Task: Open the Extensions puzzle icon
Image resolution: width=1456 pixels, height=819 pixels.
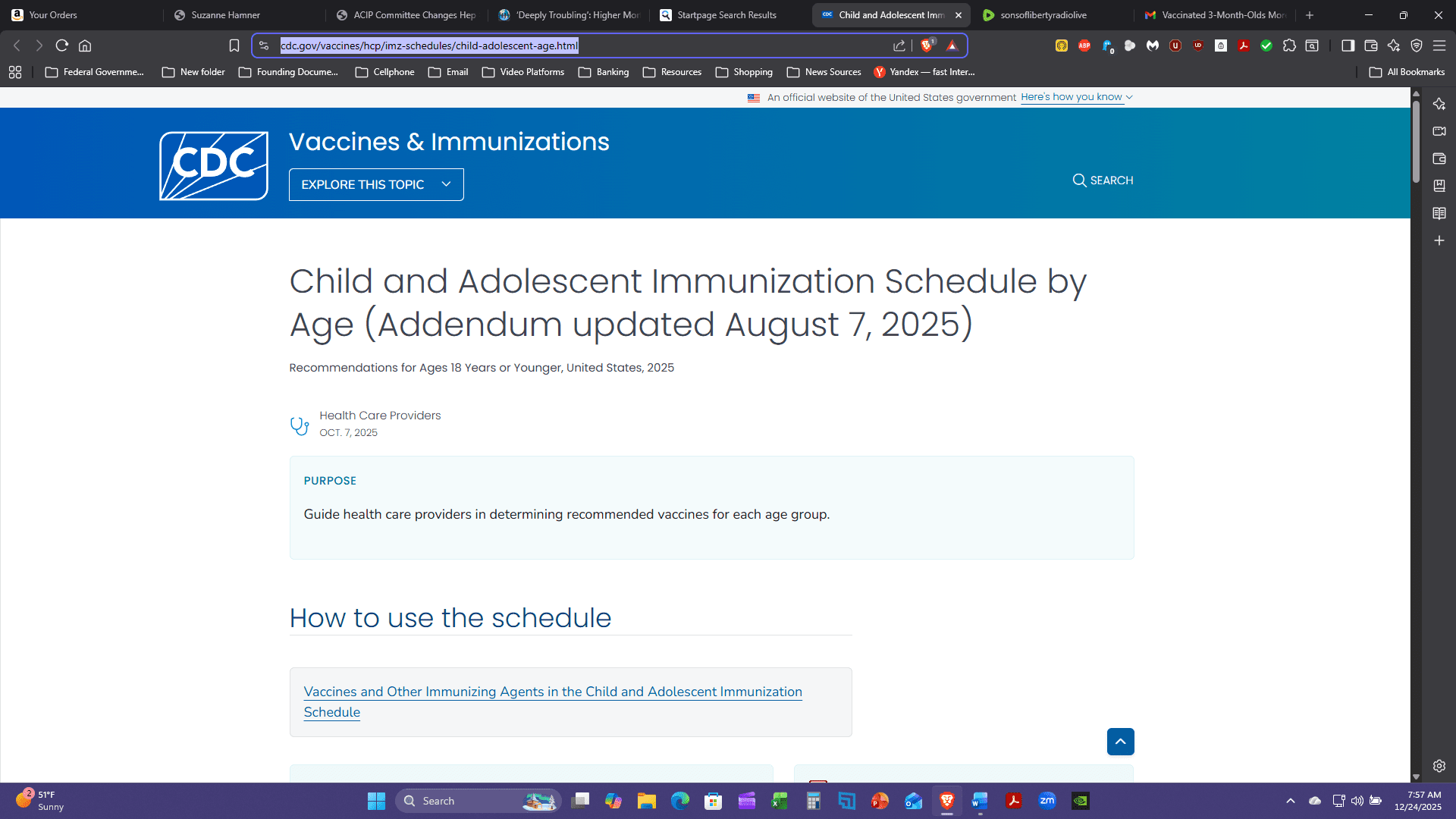Action: [x=1289, y=45]
